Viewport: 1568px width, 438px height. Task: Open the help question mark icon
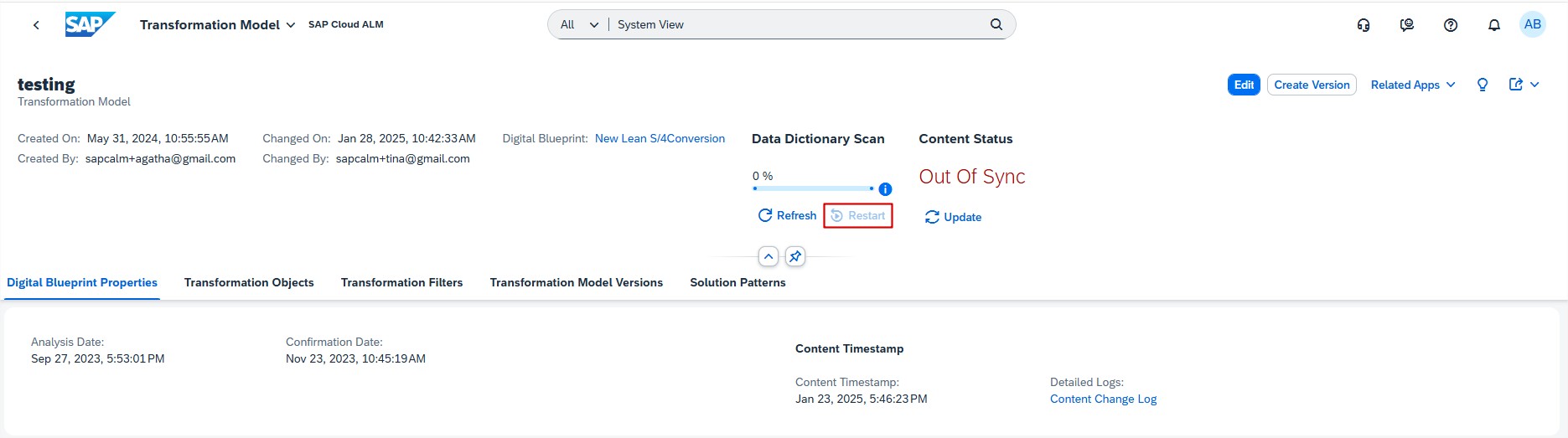pos(1451,25)
